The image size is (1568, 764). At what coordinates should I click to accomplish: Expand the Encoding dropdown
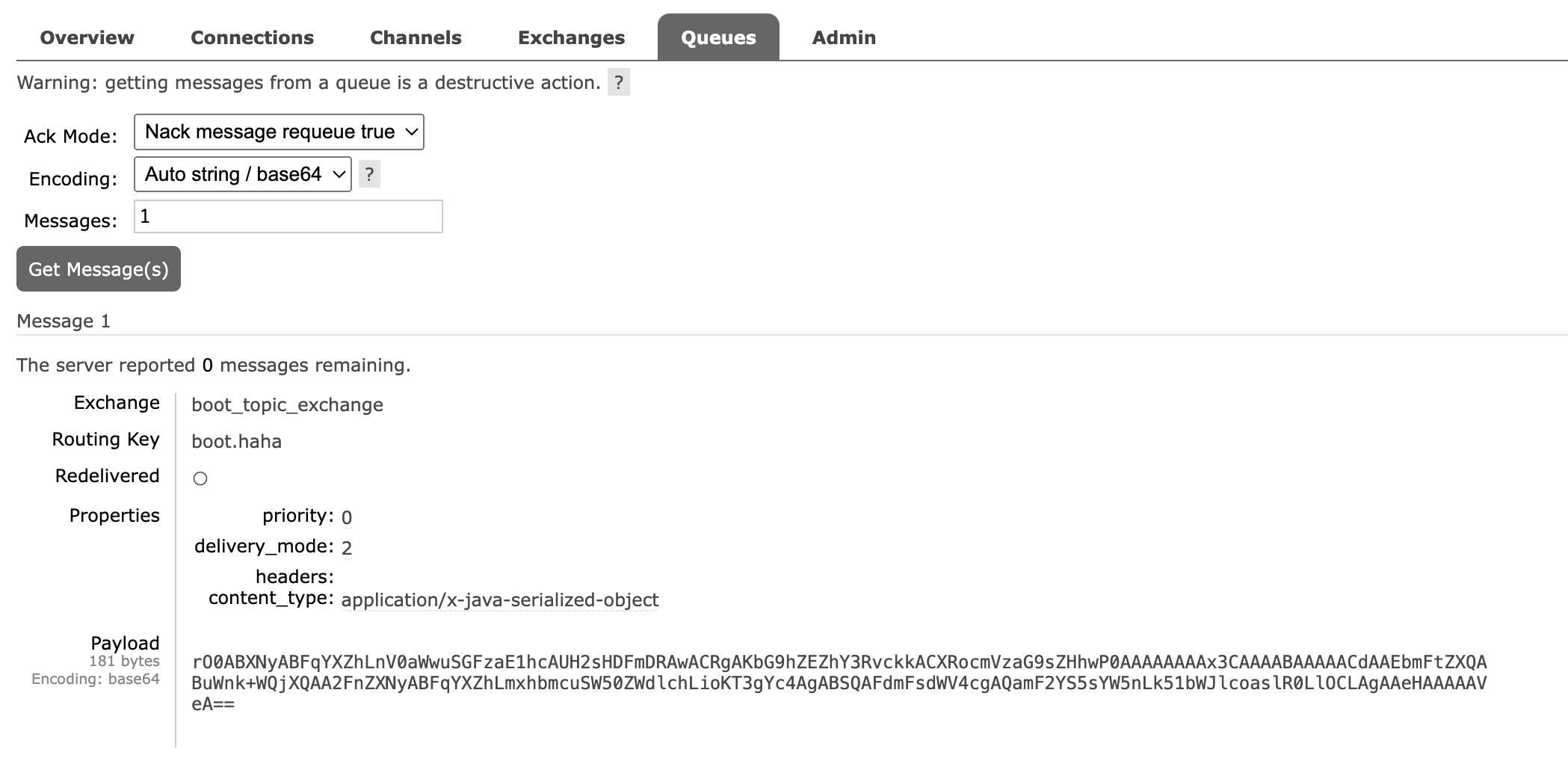(x=242, y=174)
